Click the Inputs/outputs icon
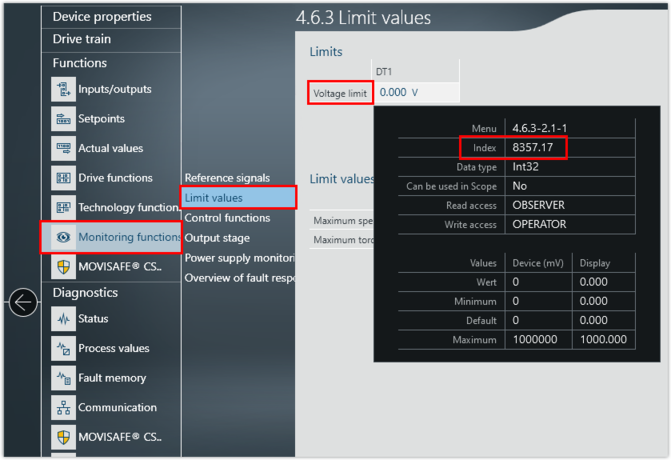Screen dimensions: 671x460 click(64, 89)
